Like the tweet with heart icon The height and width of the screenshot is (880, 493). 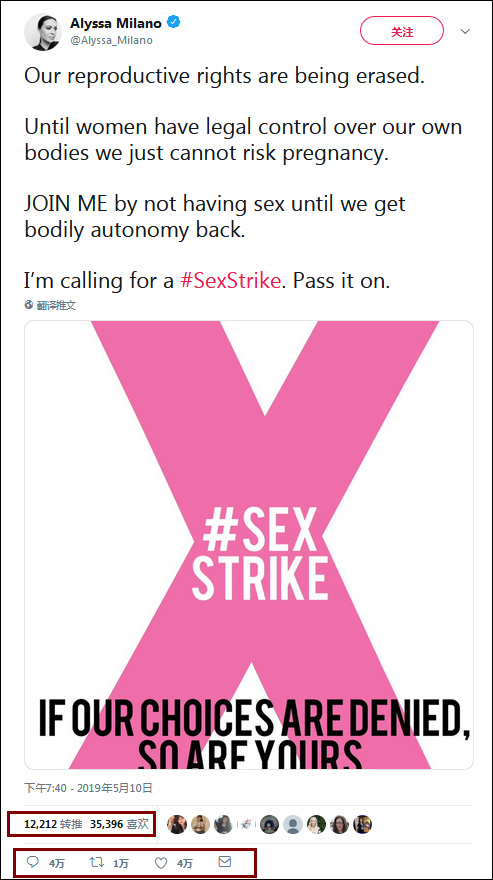point(162,862)
